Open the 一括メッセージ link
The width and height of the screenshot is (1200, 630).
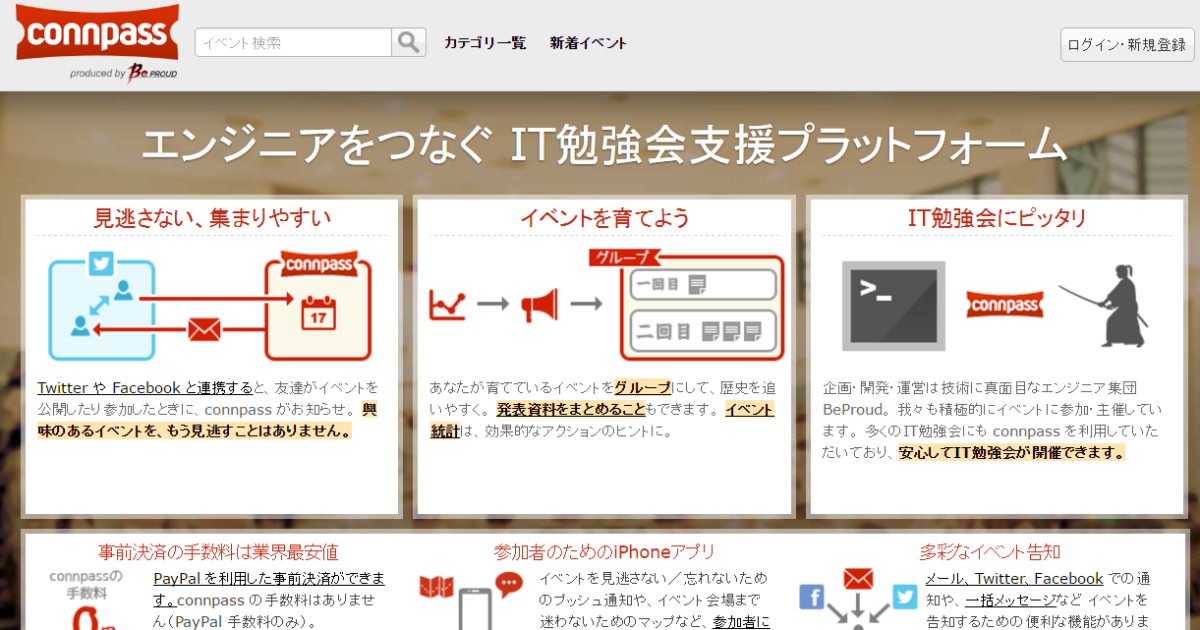(x=1010, y=600)
